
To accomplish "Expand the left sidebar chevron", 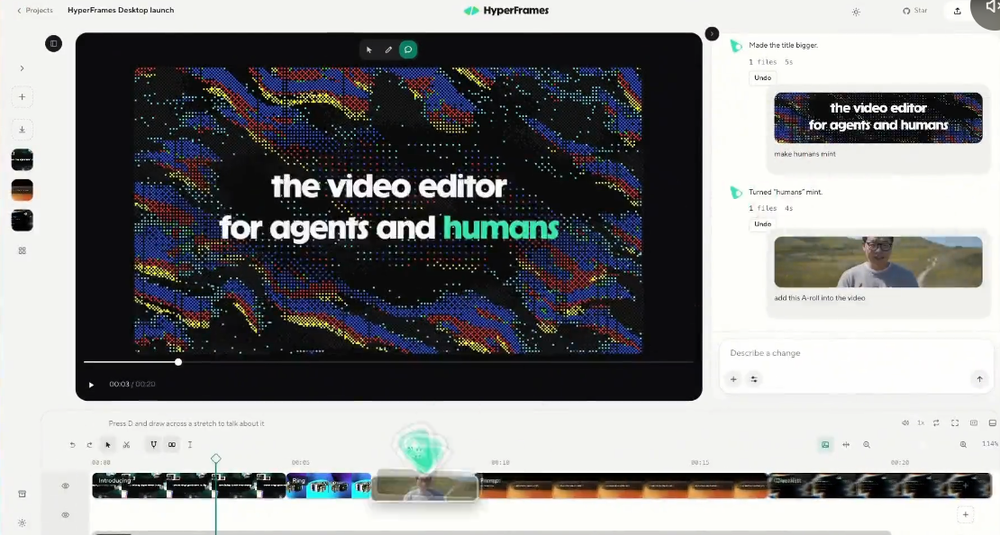I will (x=22, y=68).
